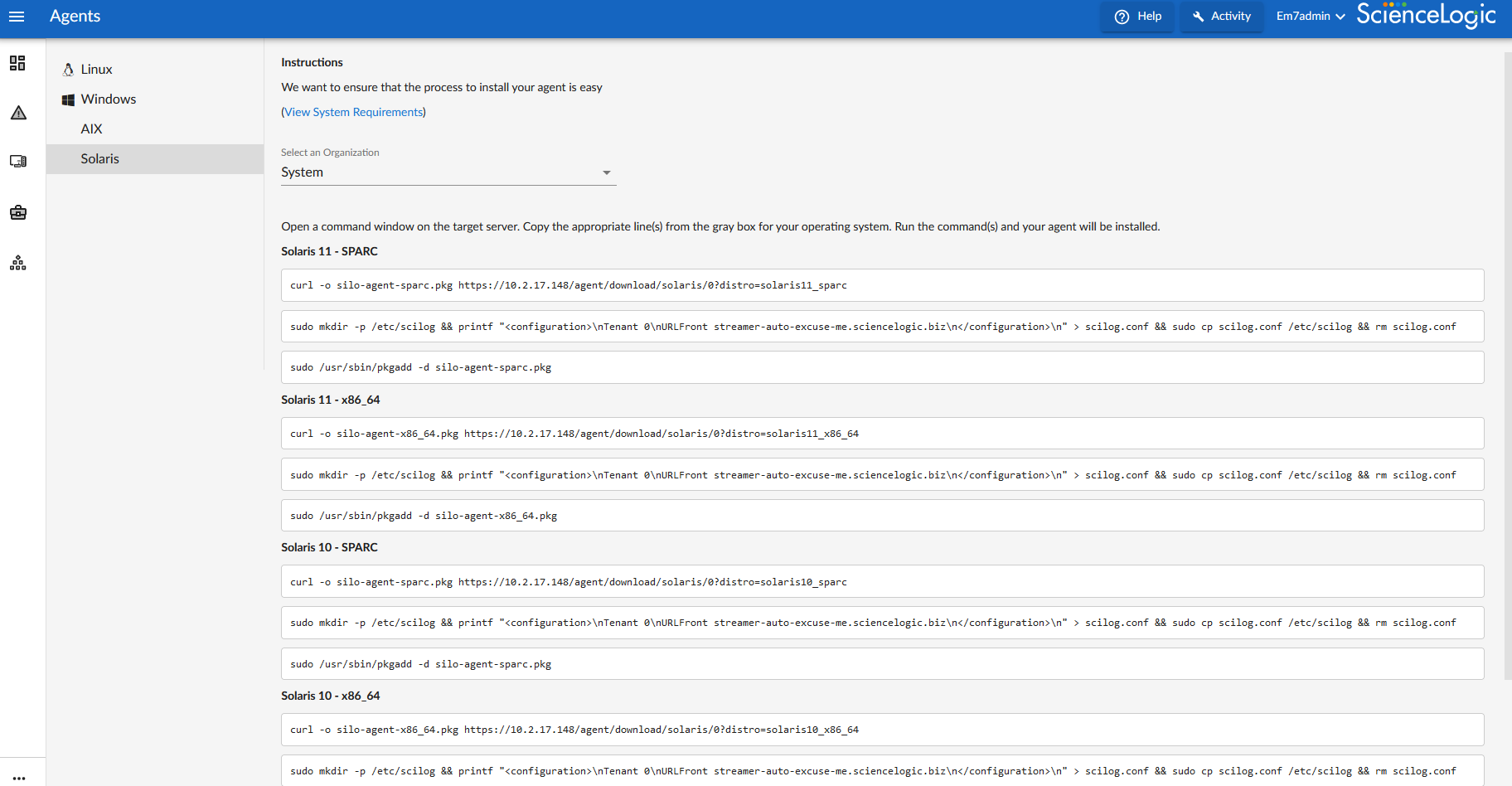Expand the Select an Organization dropdown
The image size is (1512, 786).
(x=448, y=172)
